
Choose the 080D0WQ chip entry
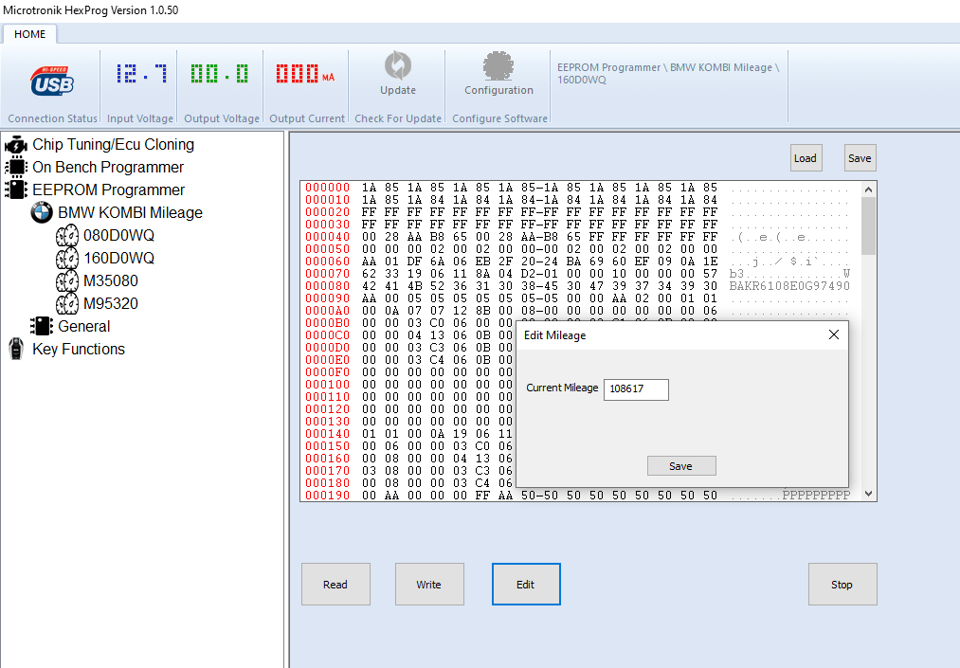[x=119, y=235]
